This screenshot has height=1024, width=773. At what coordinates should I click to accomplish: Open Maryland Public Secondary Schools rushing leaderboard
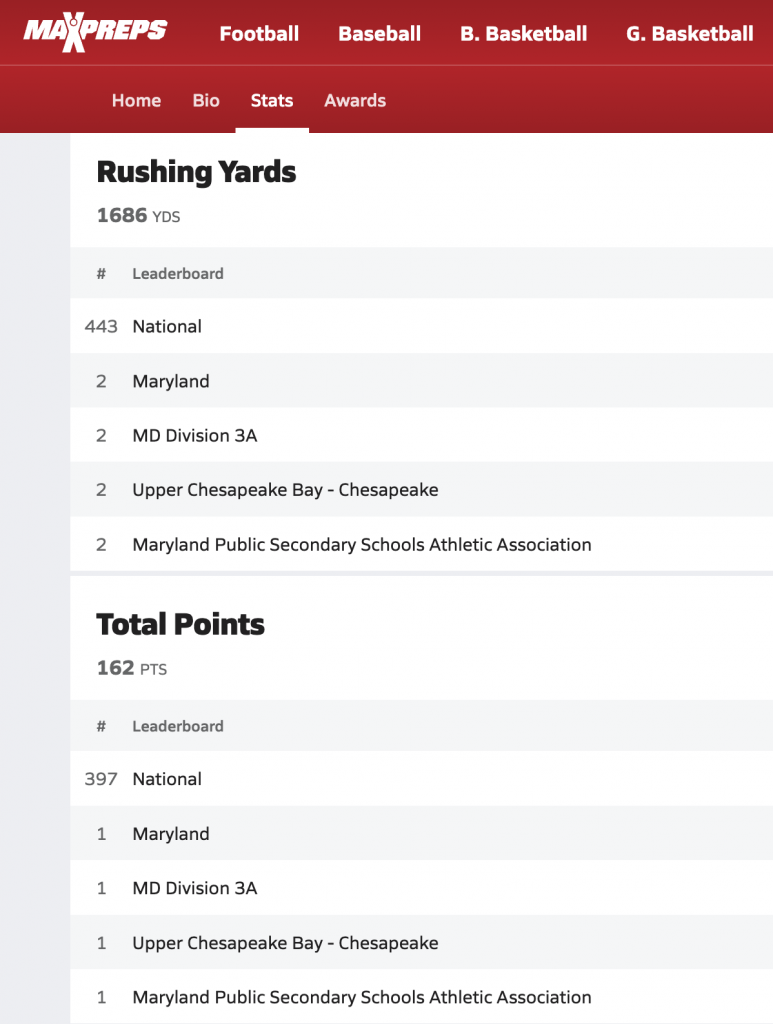pyautogui.click(x=361, y=545)
